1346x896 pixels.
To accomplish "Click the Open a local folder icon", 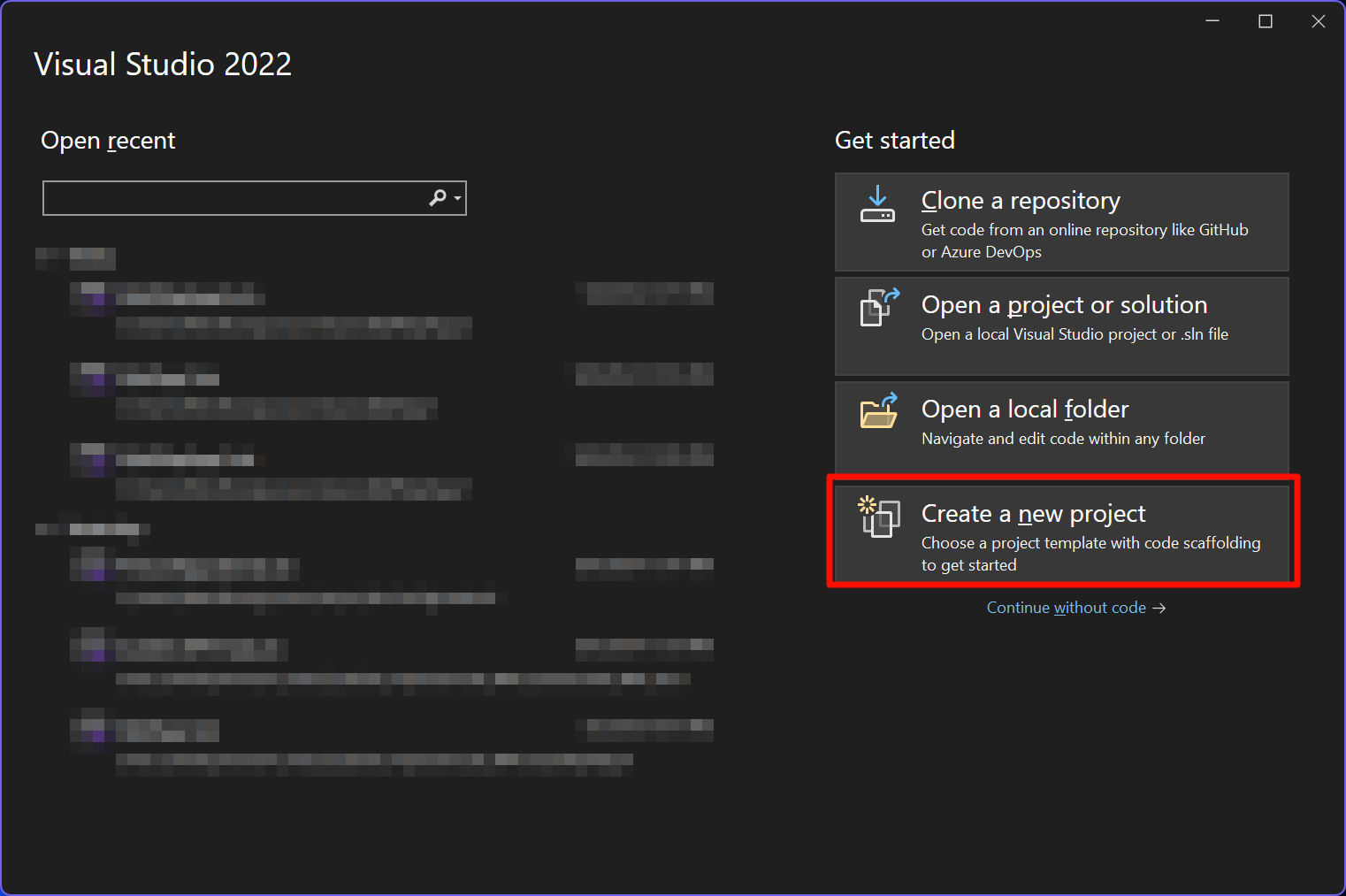I will pyautogui.click(x=879, y=410).
